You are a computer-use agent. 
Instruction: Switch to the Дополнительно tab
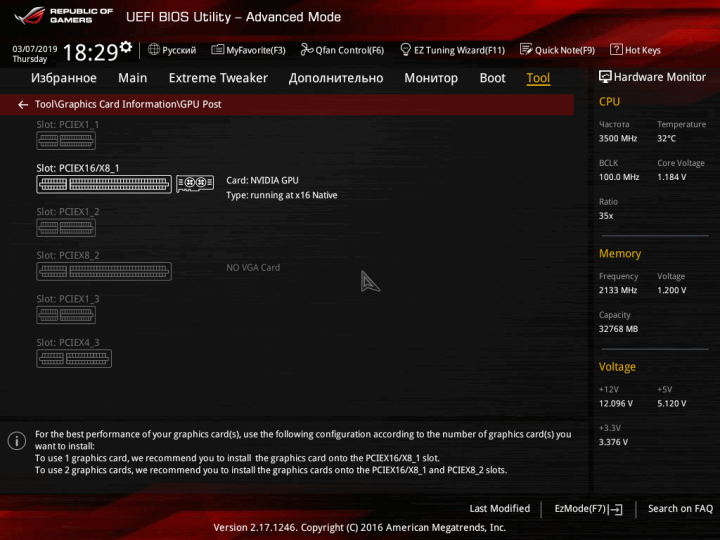pos(336,78)
